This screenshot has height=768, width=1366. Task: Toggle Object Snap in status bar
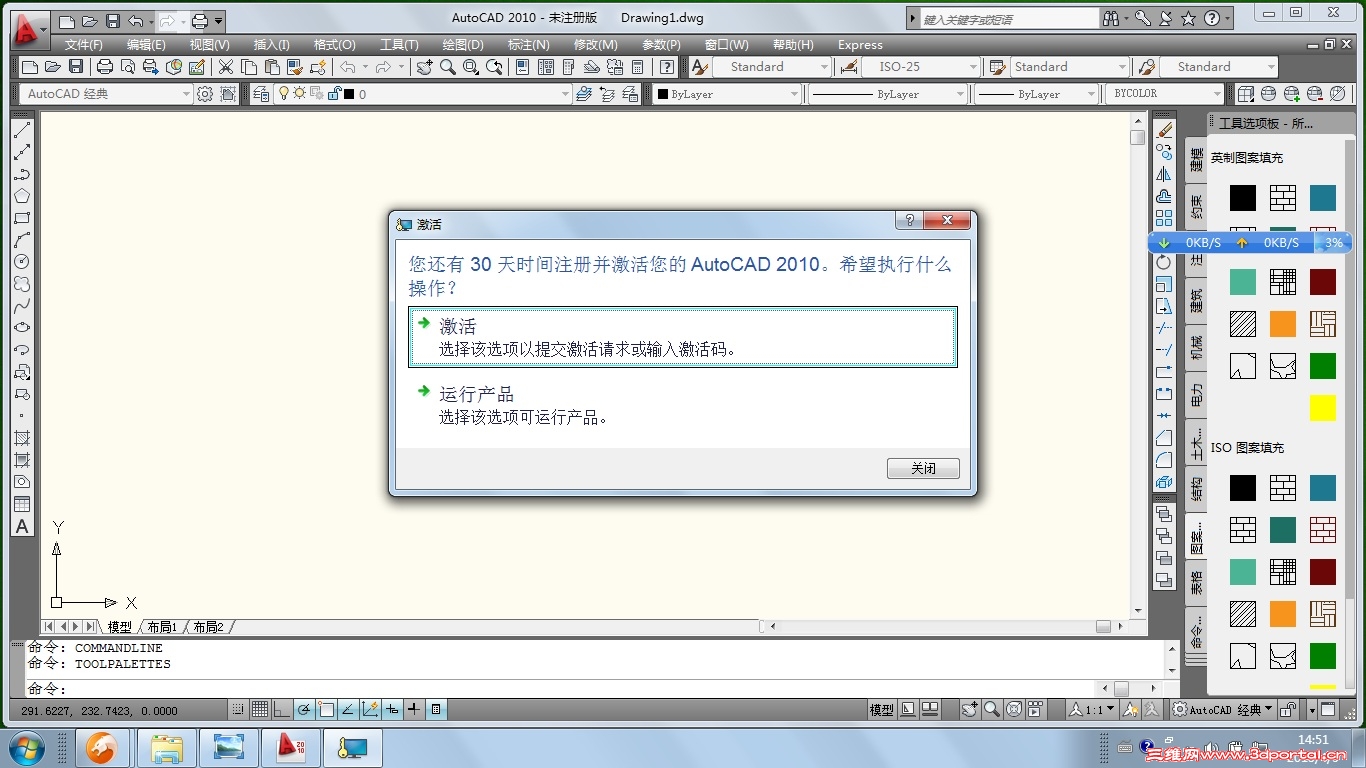[326, 710]
